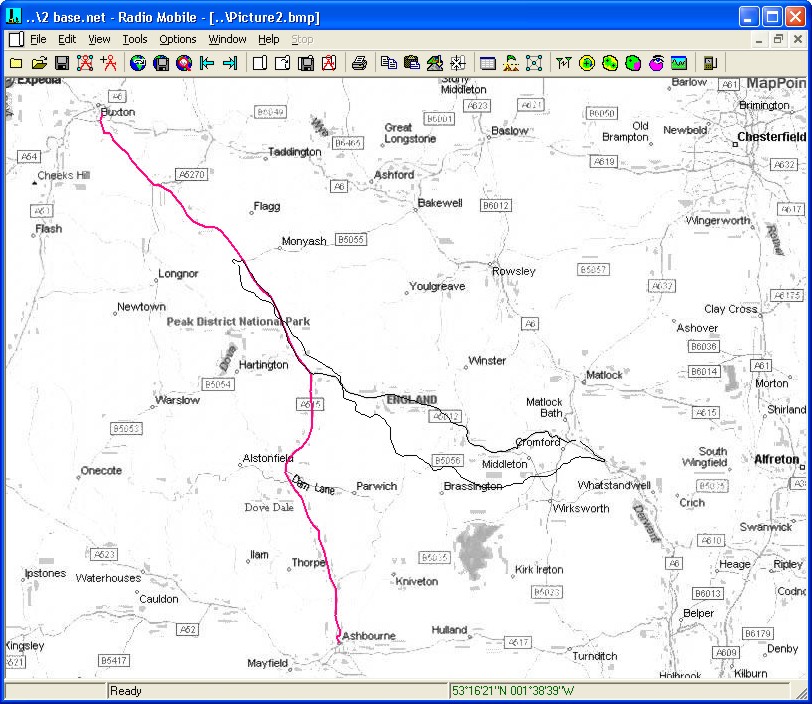Close the Picture2.bmp child window
This screenshot has width=812, height=704.
pos(798,39)
